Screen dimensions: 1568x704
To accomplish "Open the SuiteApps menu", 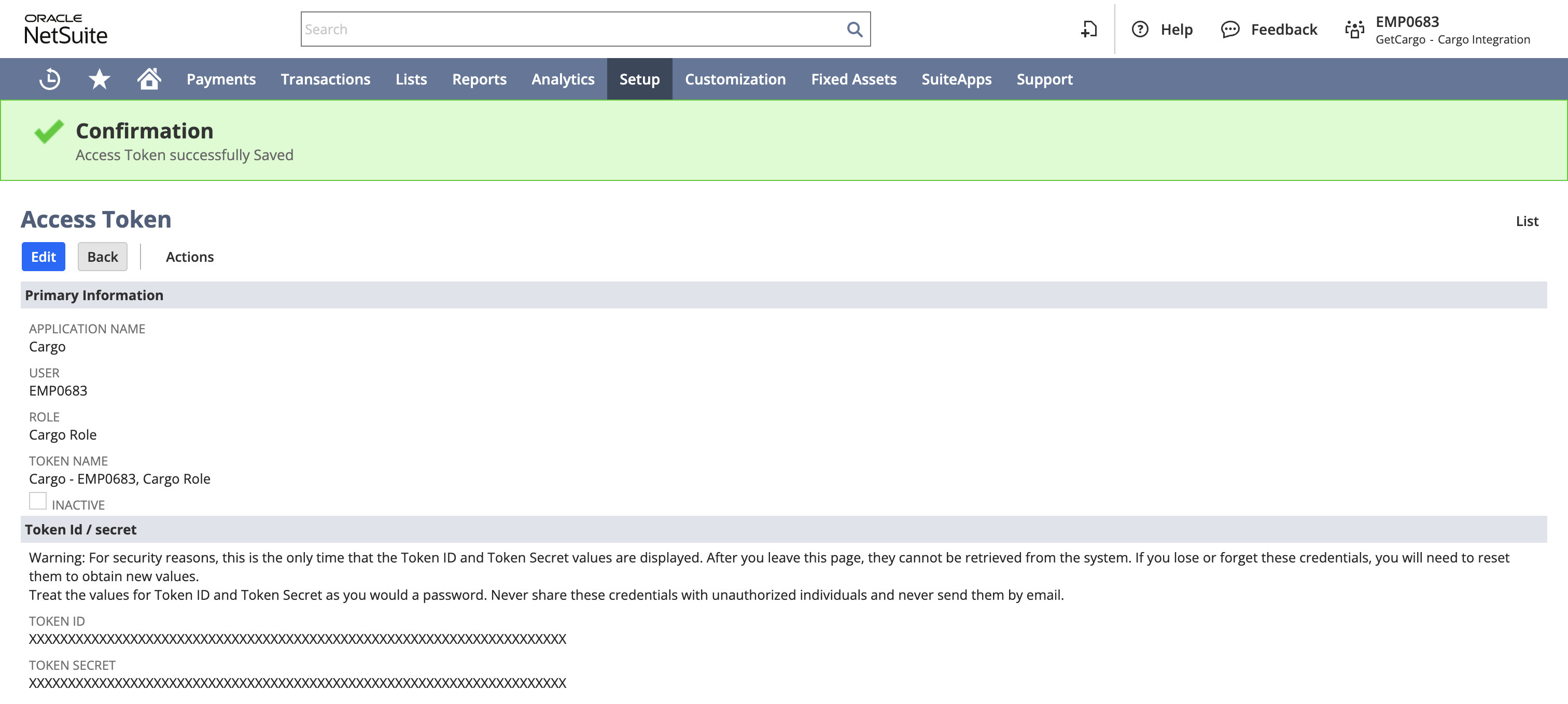I will (x=956, y=79).
